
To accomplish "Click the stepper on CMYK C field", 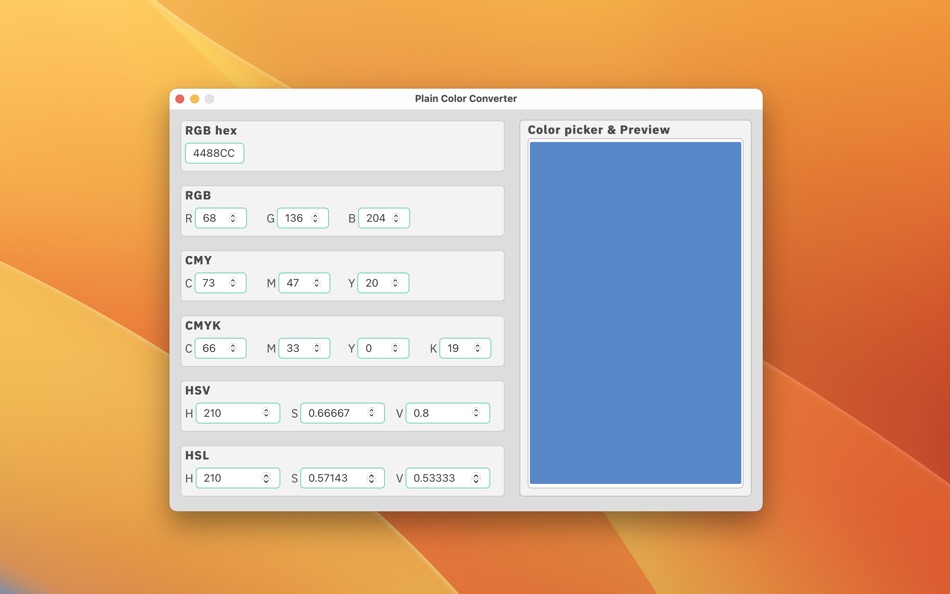I will (233, 349).
